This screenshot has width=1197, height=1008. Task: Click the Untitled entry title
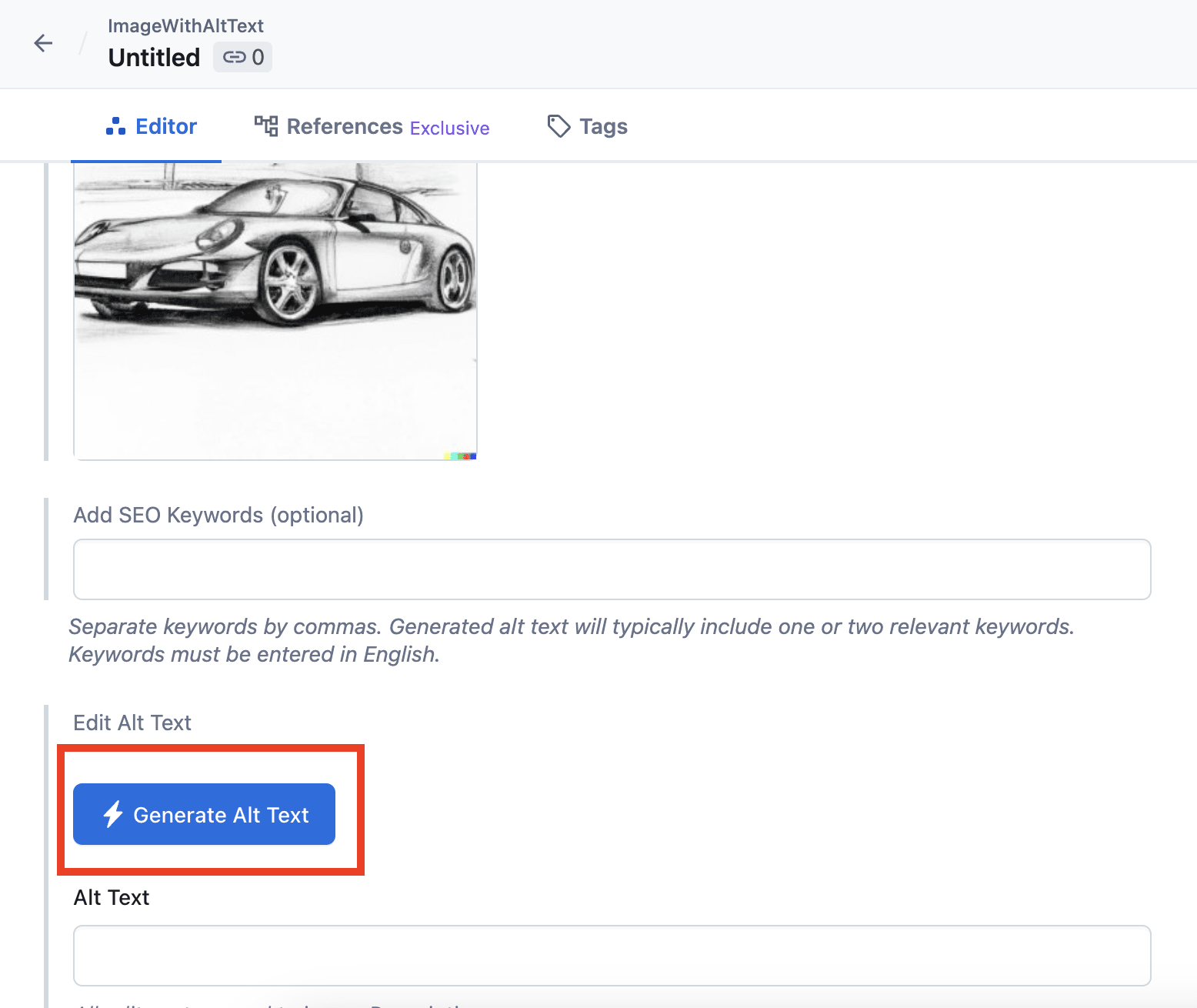coord(154,58)
